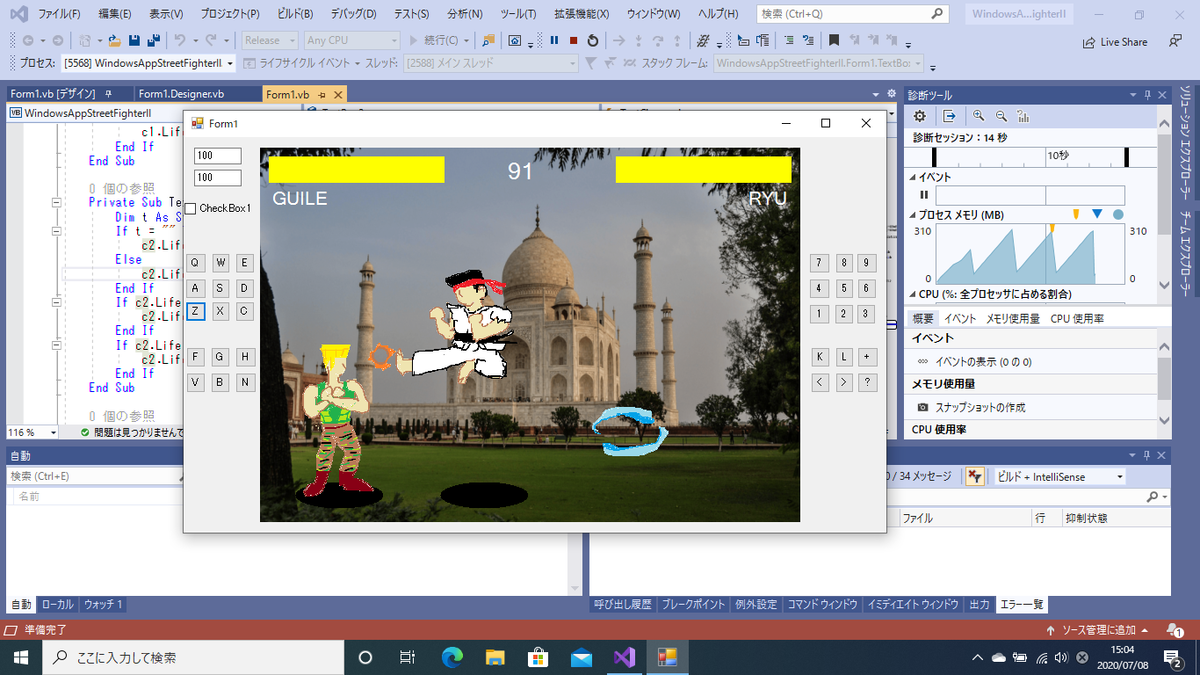
Task: Click the open file folder icon in toolbar
Action: coord(115,40)
